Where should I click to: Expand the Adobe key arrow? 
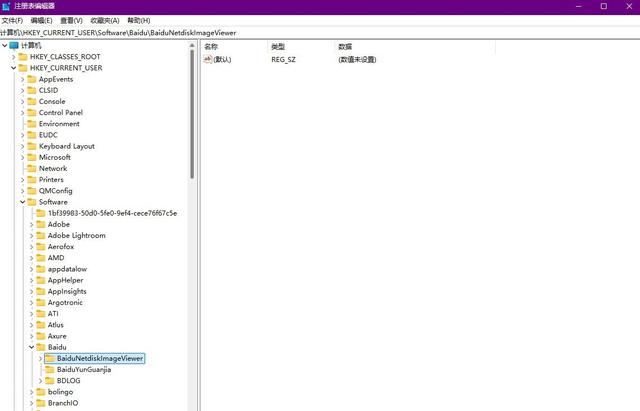(31, 224)
